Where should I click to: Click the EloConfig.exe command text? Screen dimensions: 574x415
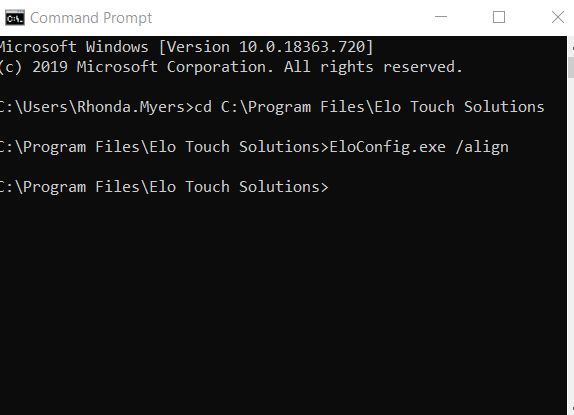pyautogui.click(x=387, y=147)
